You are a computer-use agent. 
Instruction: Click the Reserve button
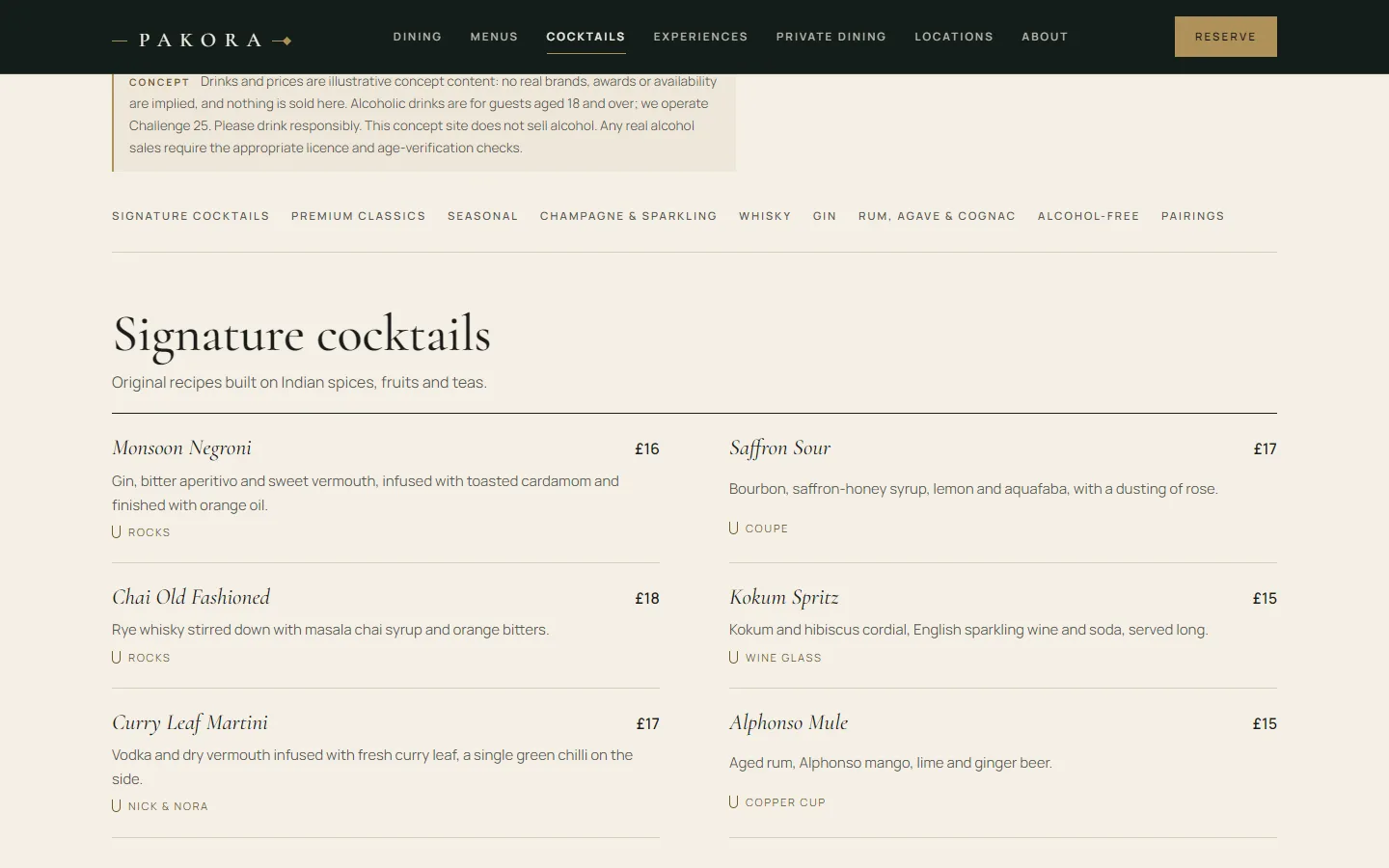1225,37
